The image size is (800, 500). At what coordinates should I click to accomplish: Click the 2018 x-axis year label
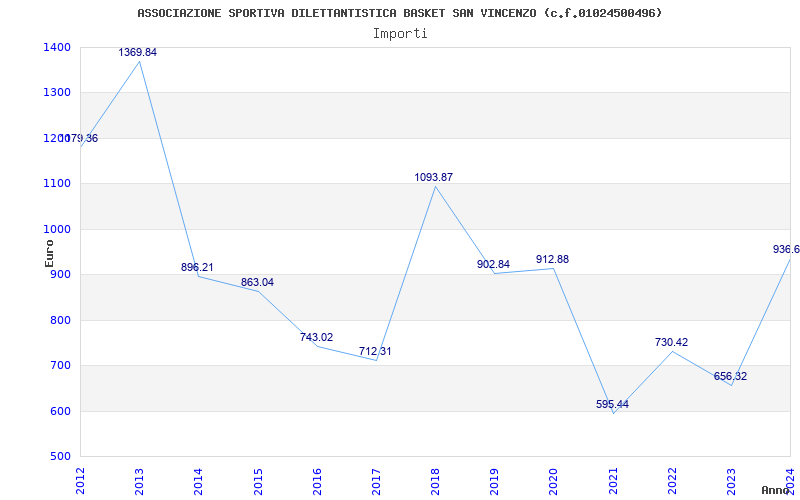435,481
